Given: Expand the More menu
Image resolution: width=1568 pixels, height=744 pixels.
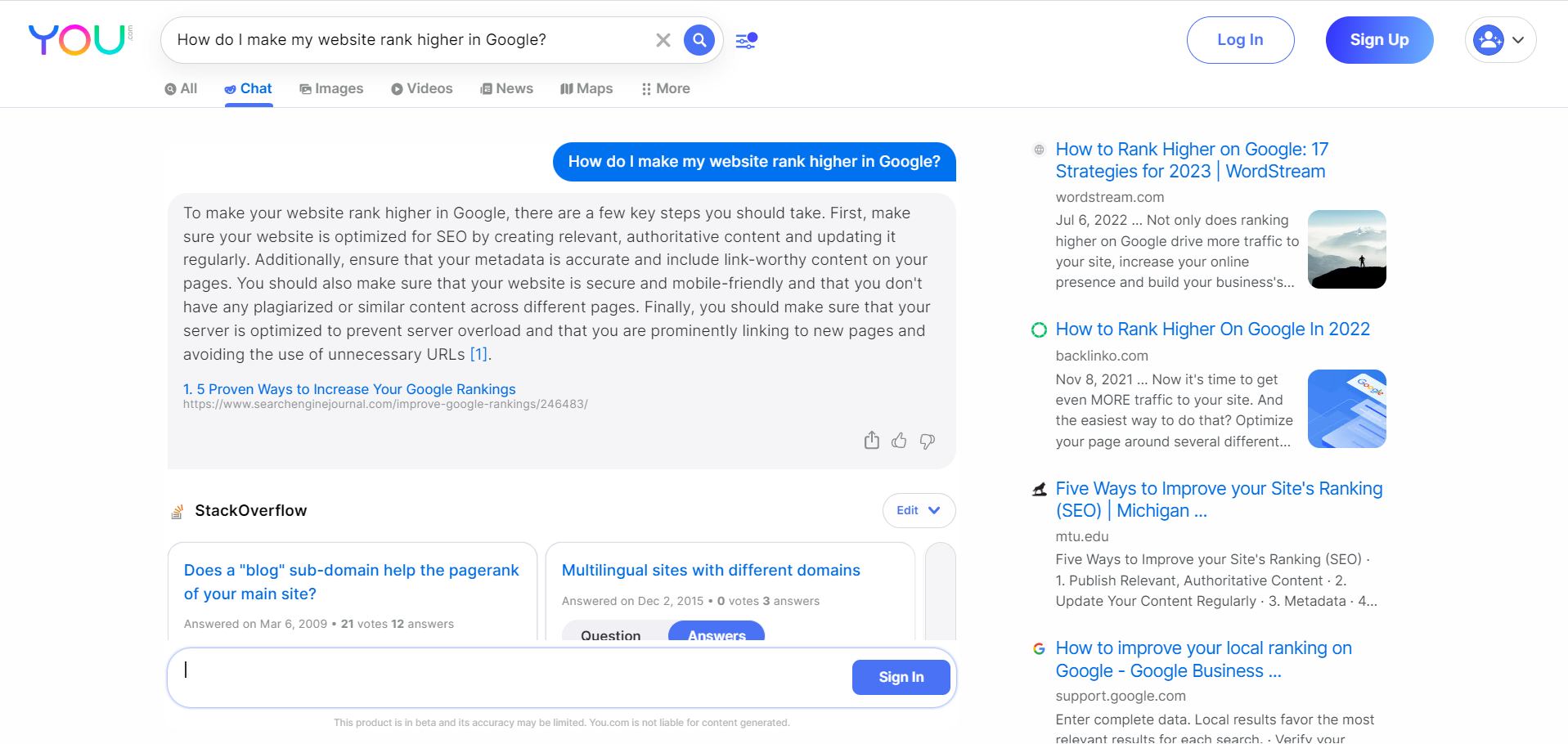Looking at the screenshot, I should click(666, 88).
